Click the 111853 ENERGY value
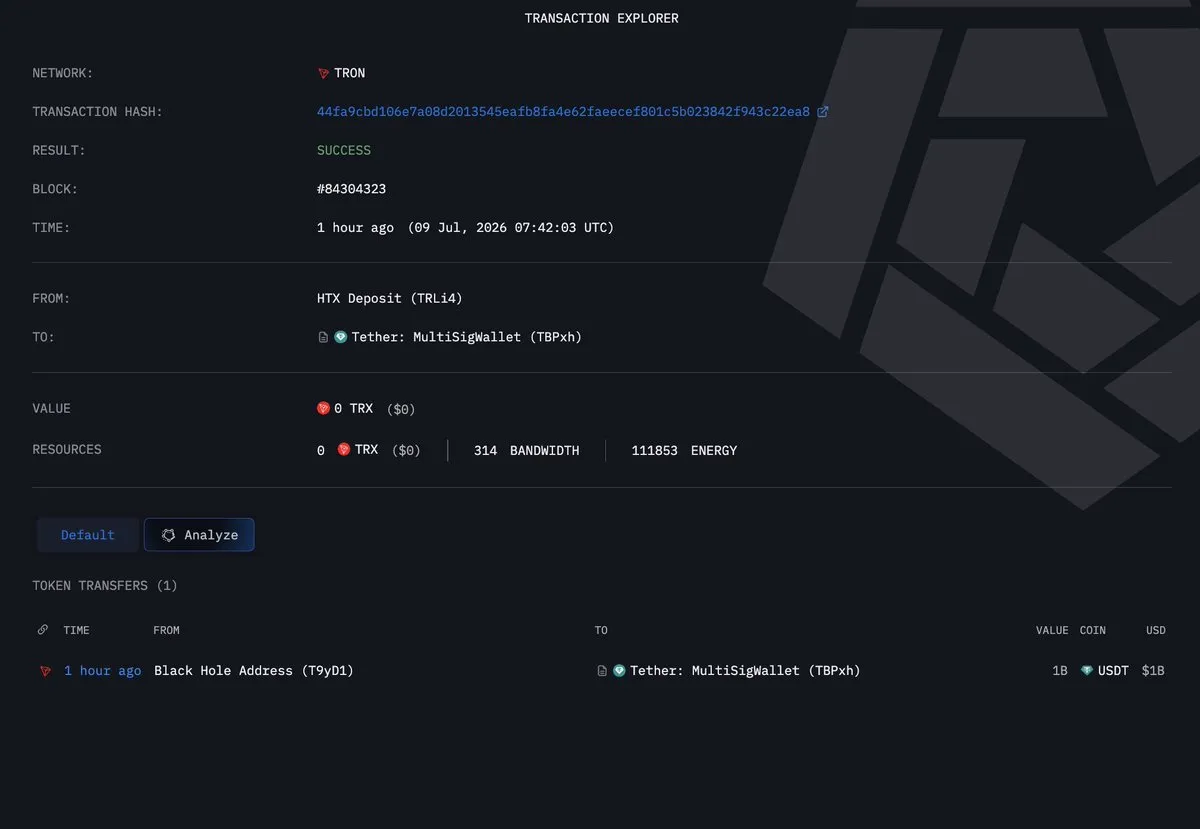 click(684, 451)
